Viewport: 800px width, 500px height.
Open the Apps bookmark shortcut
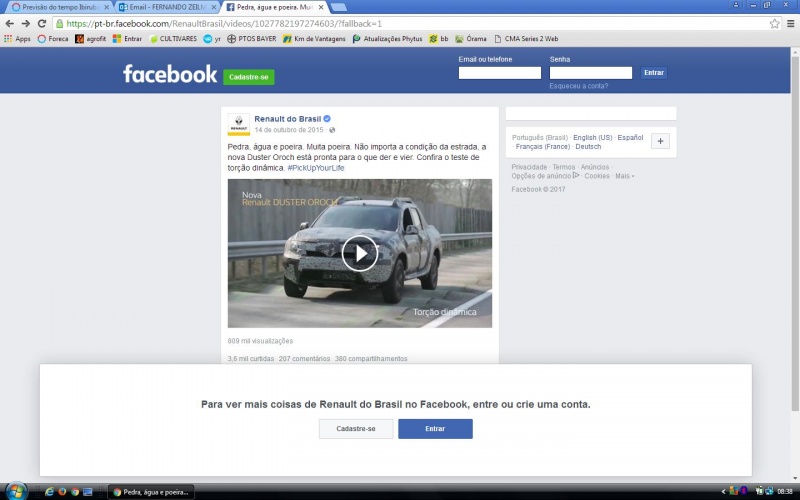(x=17, y=39)
